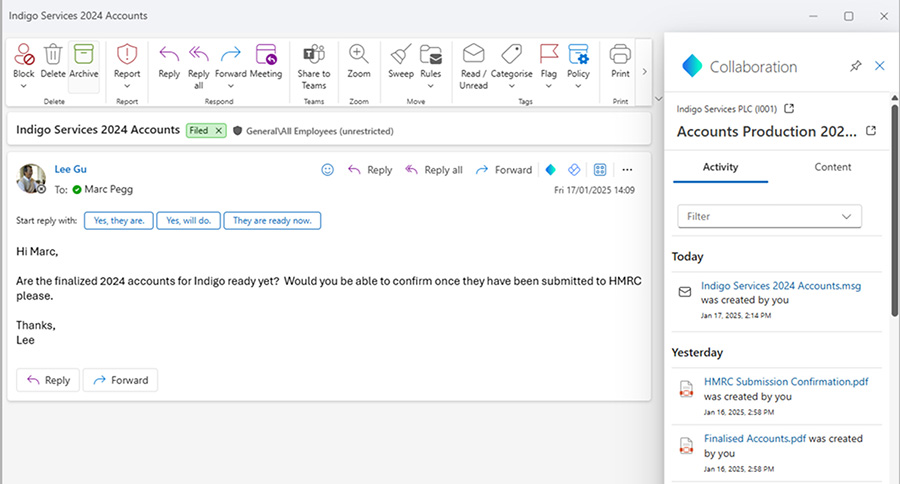This screenshot has width=900, height=484.
Task: Expand the Flag dropdown arrow
Action: click(548, 86)
